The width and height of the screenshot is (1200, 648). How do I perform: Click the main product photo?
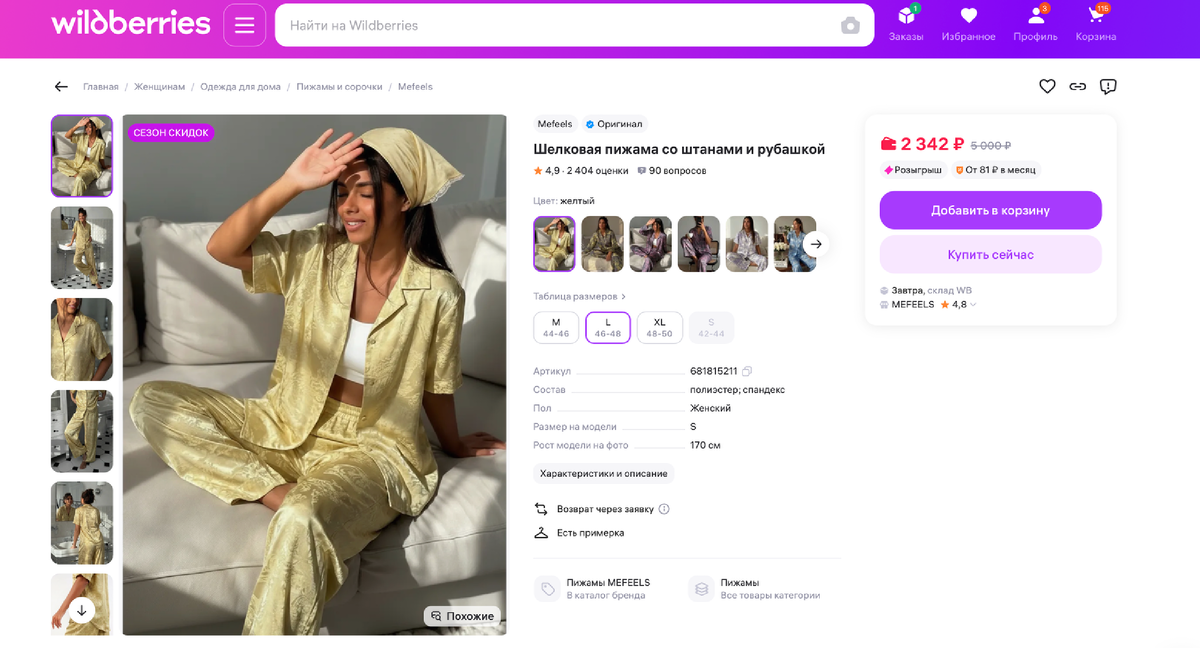click(x=315, y=375)
